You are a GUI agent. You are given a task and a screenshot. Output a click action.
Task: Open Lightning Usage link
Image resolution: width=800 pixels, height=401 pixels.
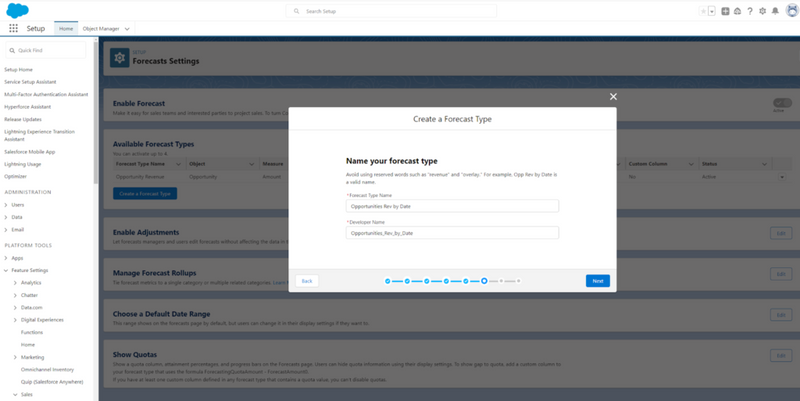pos(22,164)
